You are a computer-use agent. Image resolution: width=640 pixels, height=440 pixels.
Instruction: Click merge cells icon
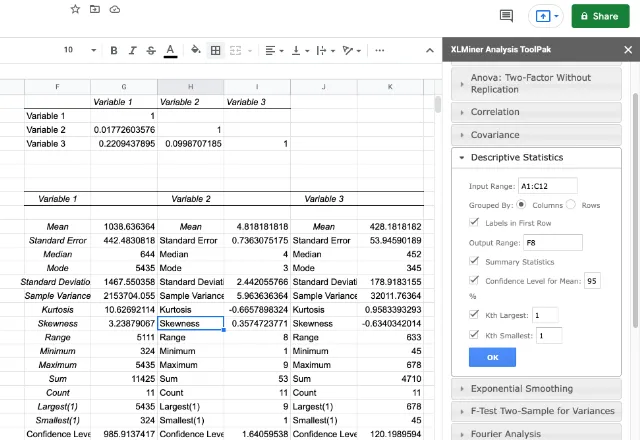236,51
